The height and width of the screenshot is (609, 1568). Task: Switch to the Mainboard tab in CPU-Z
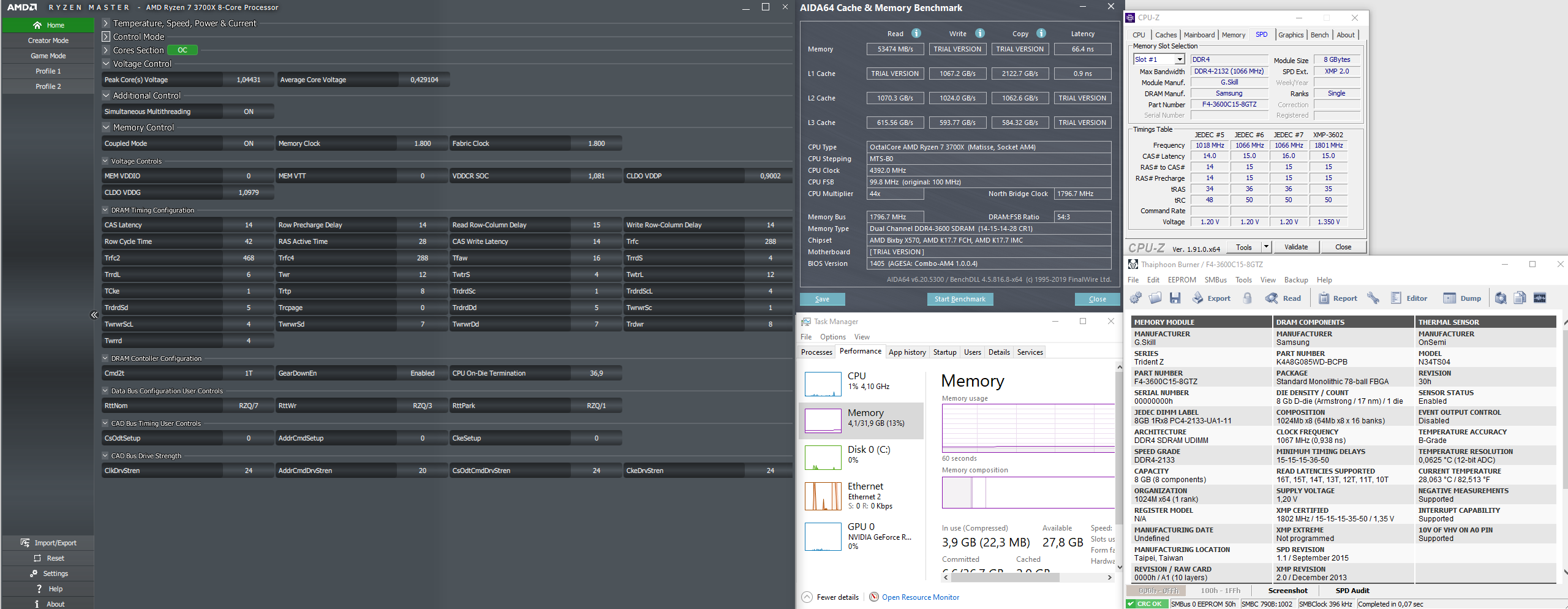1199,35
